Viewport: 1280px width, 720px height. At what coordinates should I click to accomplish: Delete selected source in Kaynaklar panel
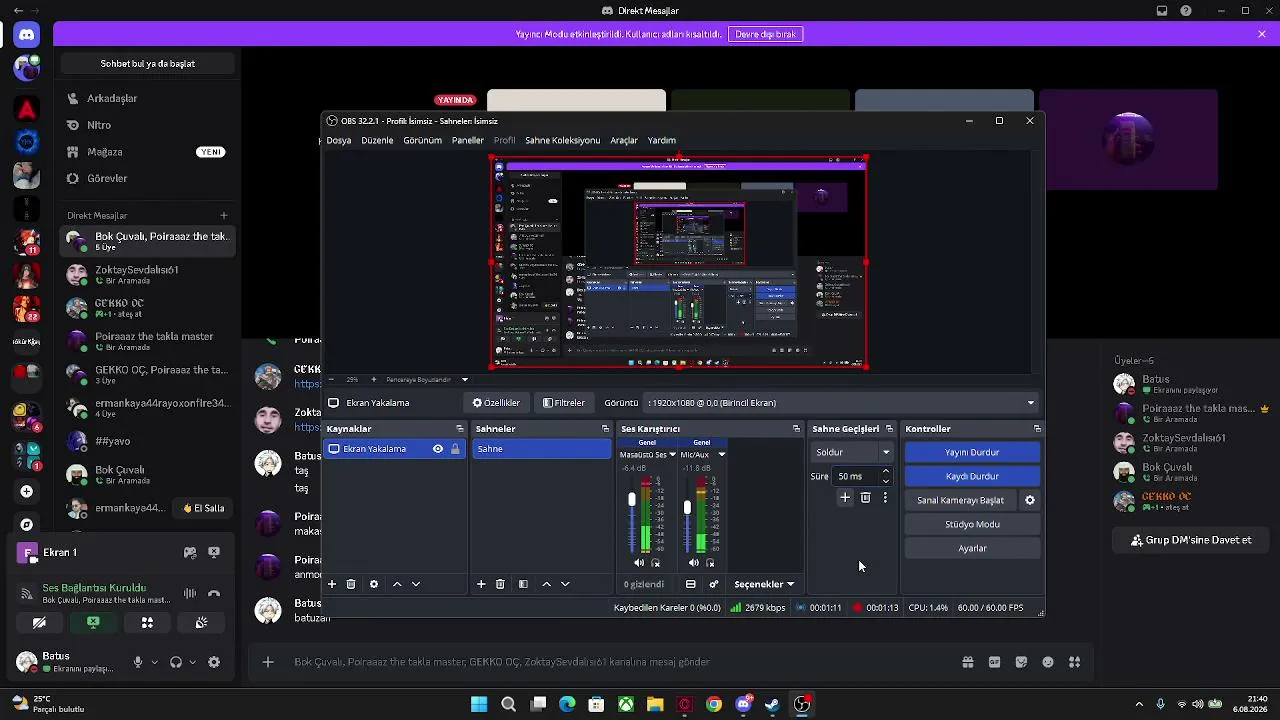351,584
